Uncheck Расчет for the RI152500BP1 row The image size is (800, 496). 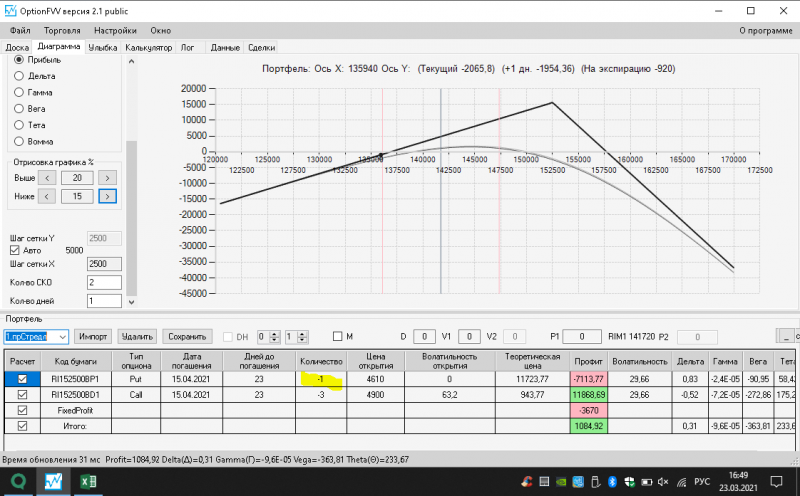(22, 379)
